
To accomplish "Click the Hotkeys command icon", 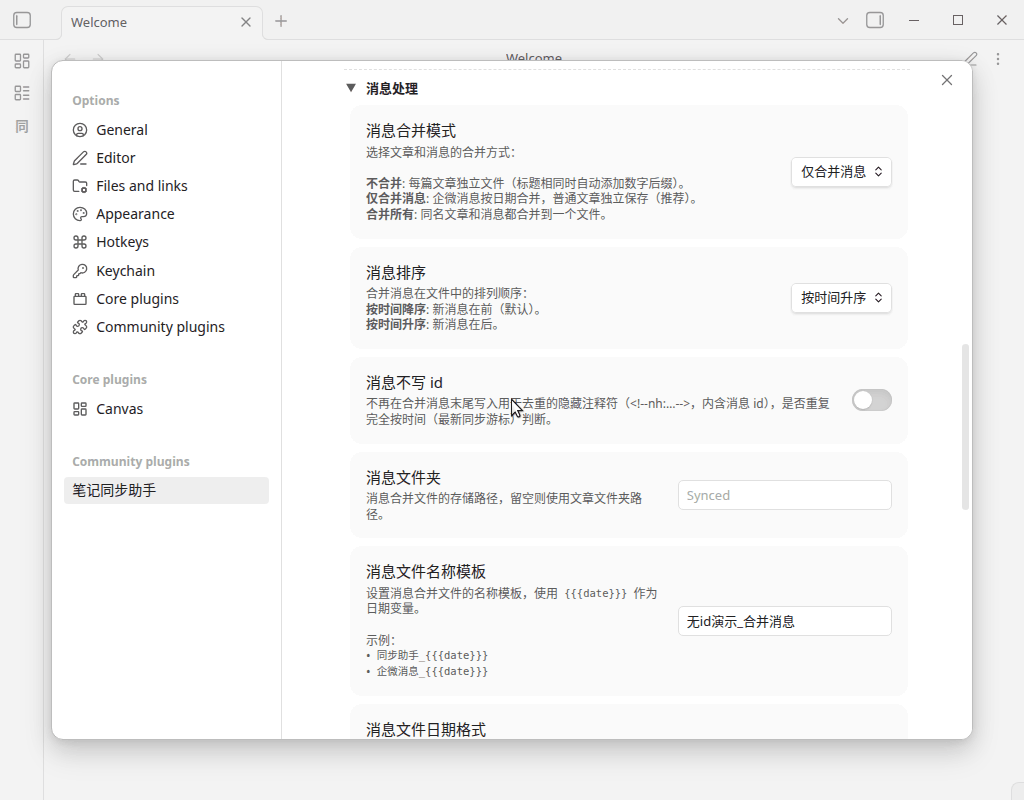I will (80, 242).
